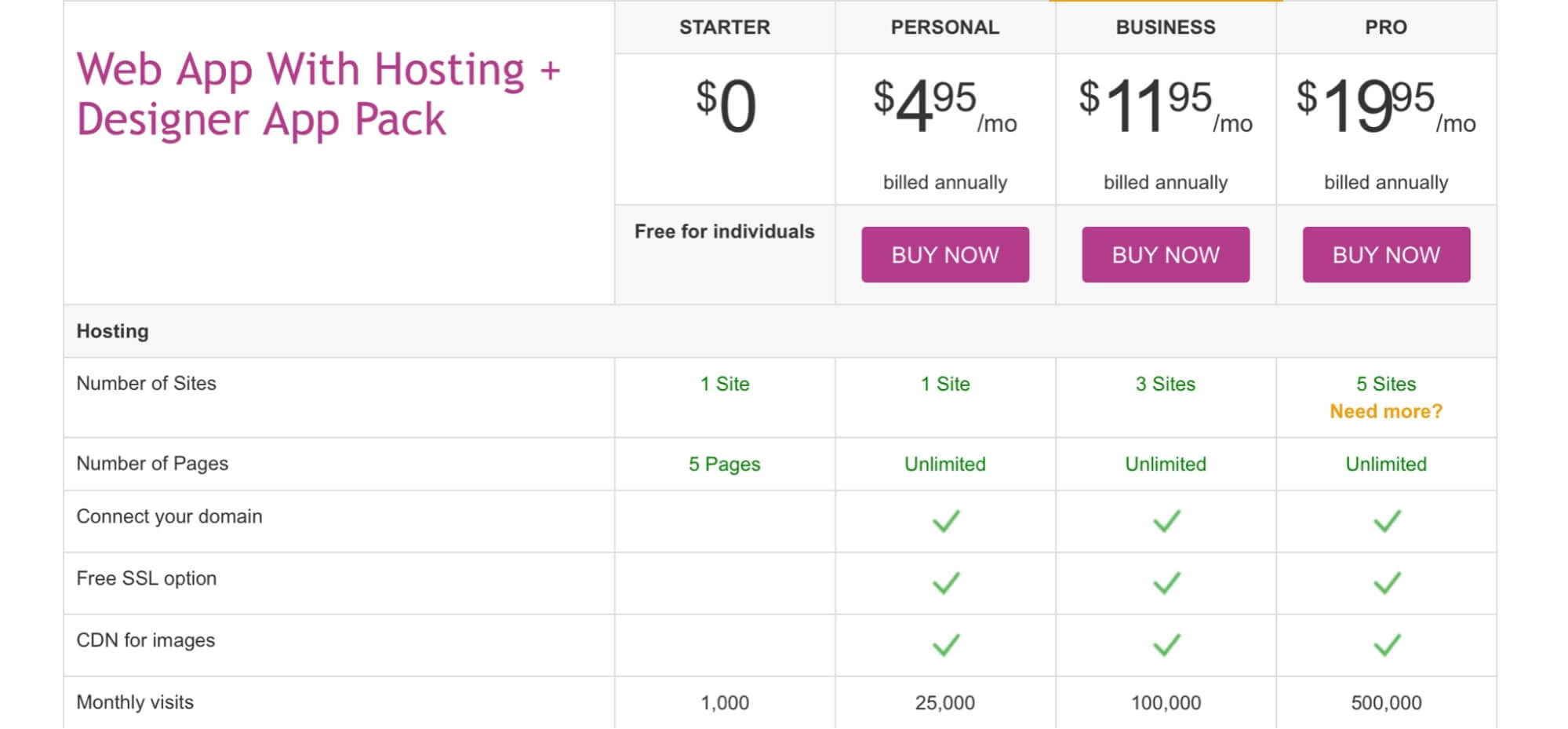This screenshot has height=729, width=1568.
Task: Click the 'Monthly visits' row label
Action: (x=135, y=702)
